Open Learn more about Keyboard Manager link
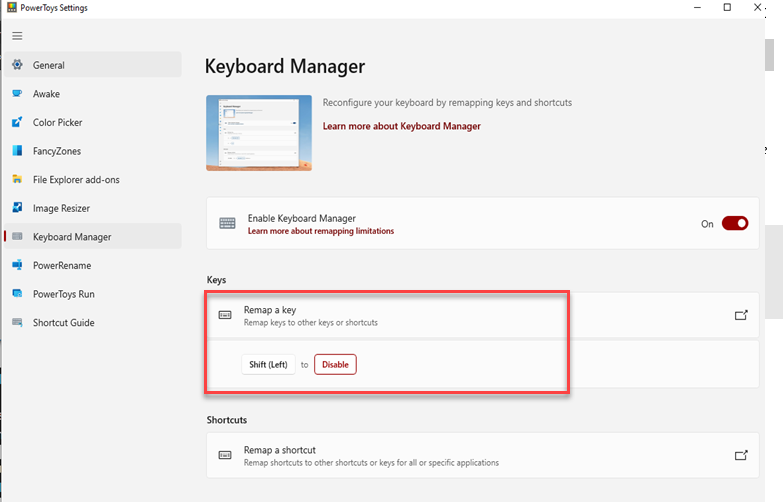The width and height of the screenshot is (783, 502). [401, 127]
